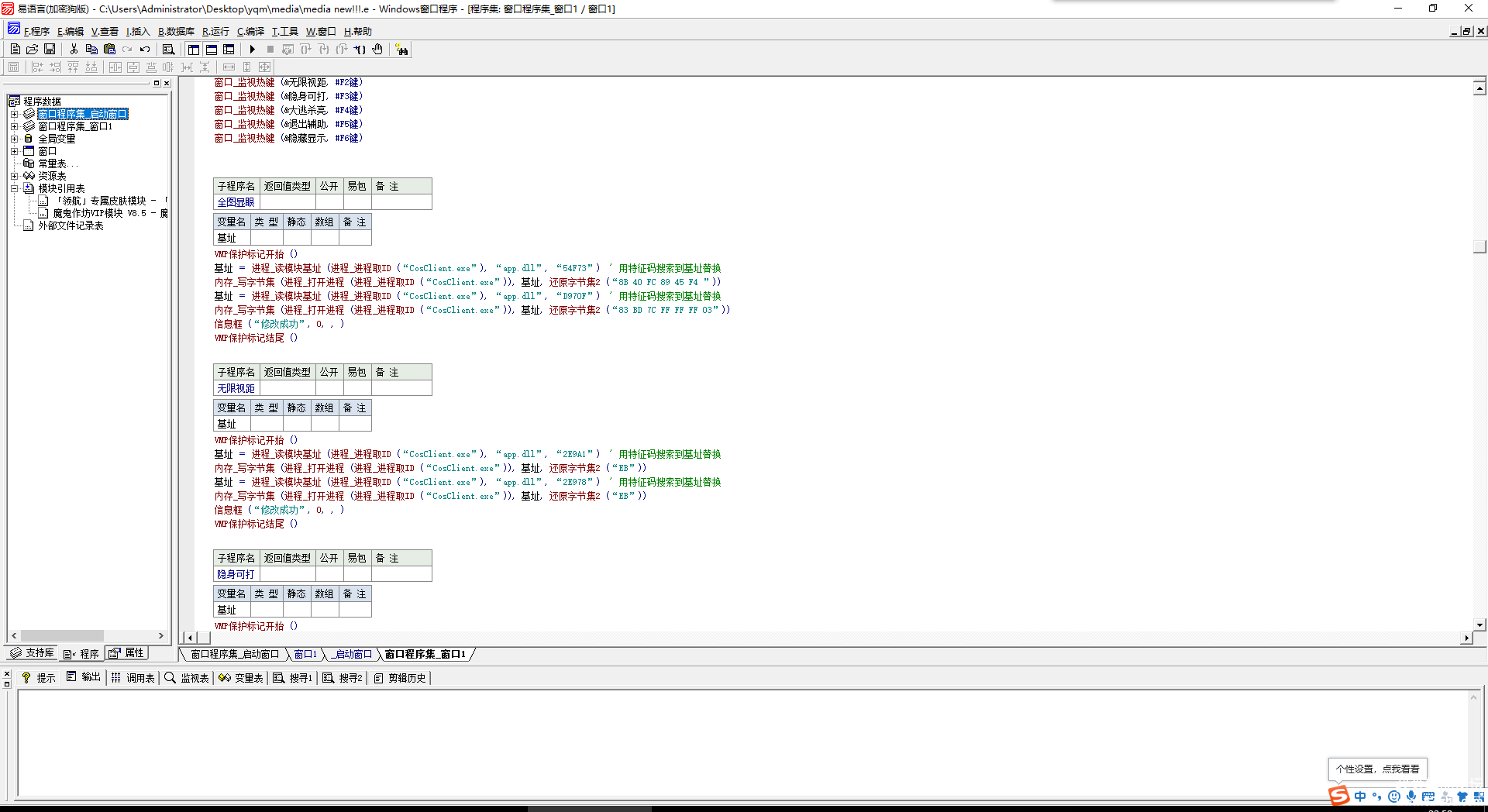The image size is (1488, 812).
Task: Select 程序数据 root tree item
Action: (42, 101)
